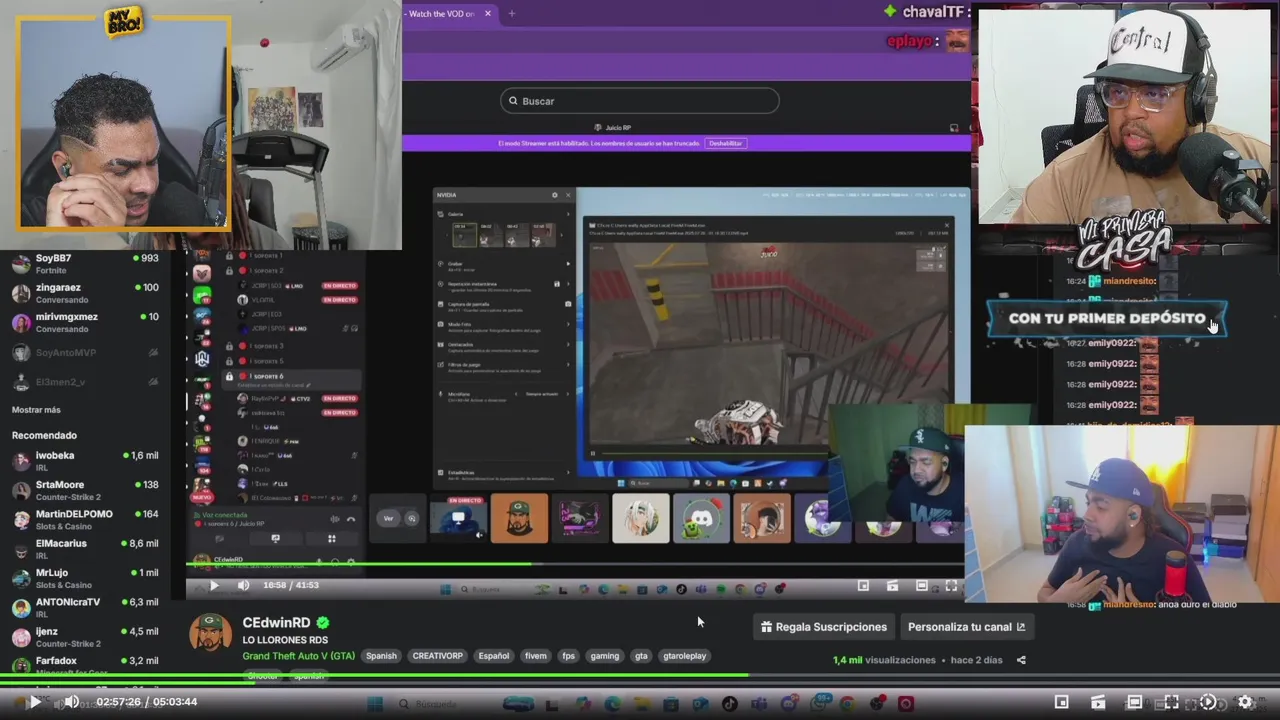The image size is (1280, 720).
Task: Focus the Discord Buscar search field
Action: click(x=640, y=101)
